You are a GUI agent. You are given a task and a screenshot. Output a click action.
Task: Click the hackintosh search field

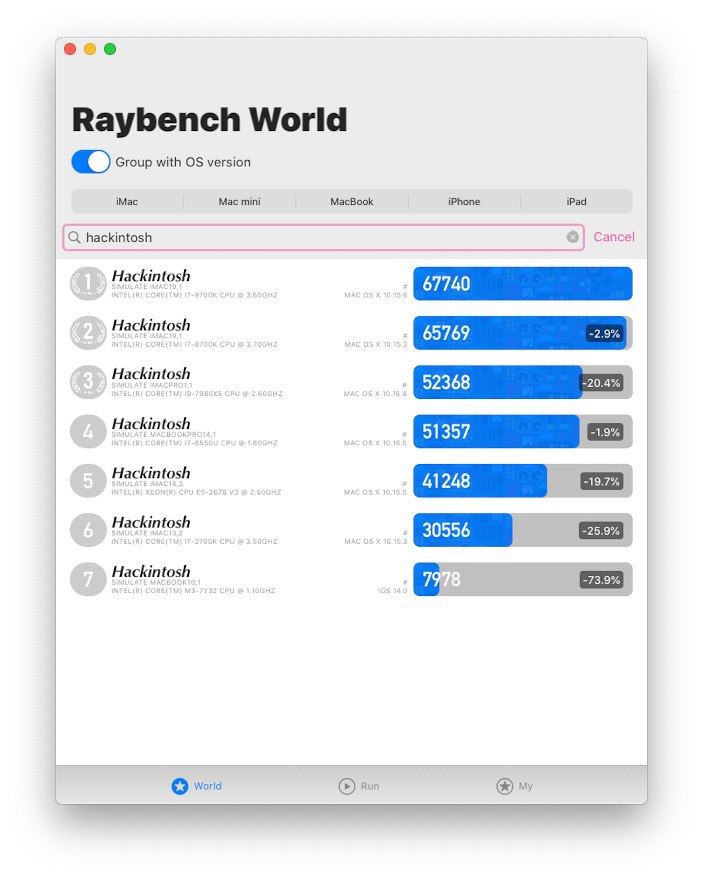tap(323, 237)
